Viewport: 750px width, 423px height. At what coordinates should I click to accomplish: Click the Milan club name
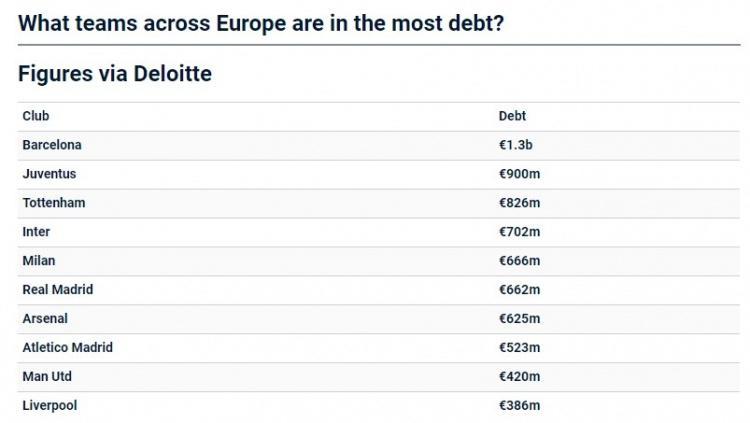coord(39,261)
